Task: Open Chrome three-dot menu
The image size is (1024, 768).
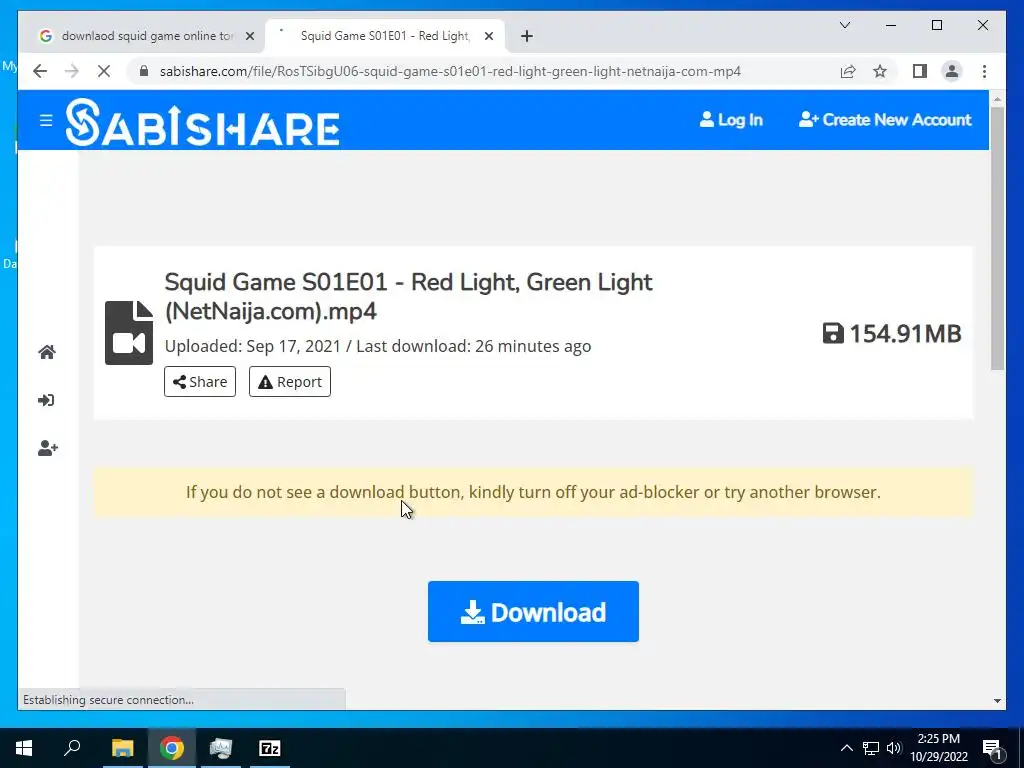Action: click(x=984, y=71)
